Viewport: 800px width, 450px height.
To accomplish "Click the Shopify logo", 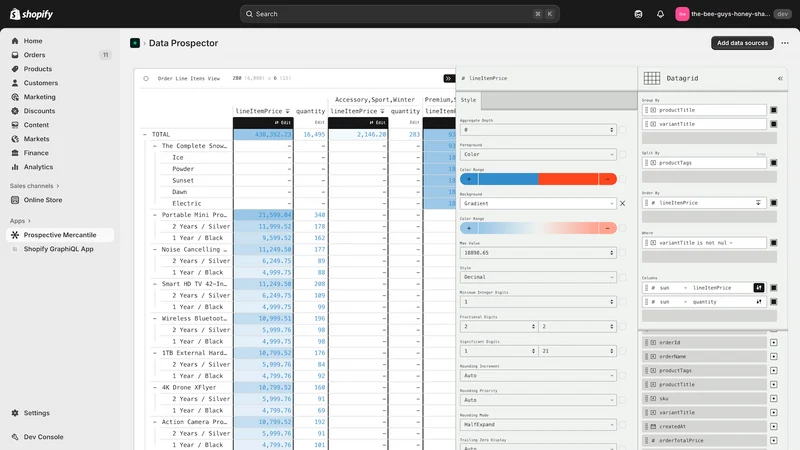I will (x=31, y=14).
